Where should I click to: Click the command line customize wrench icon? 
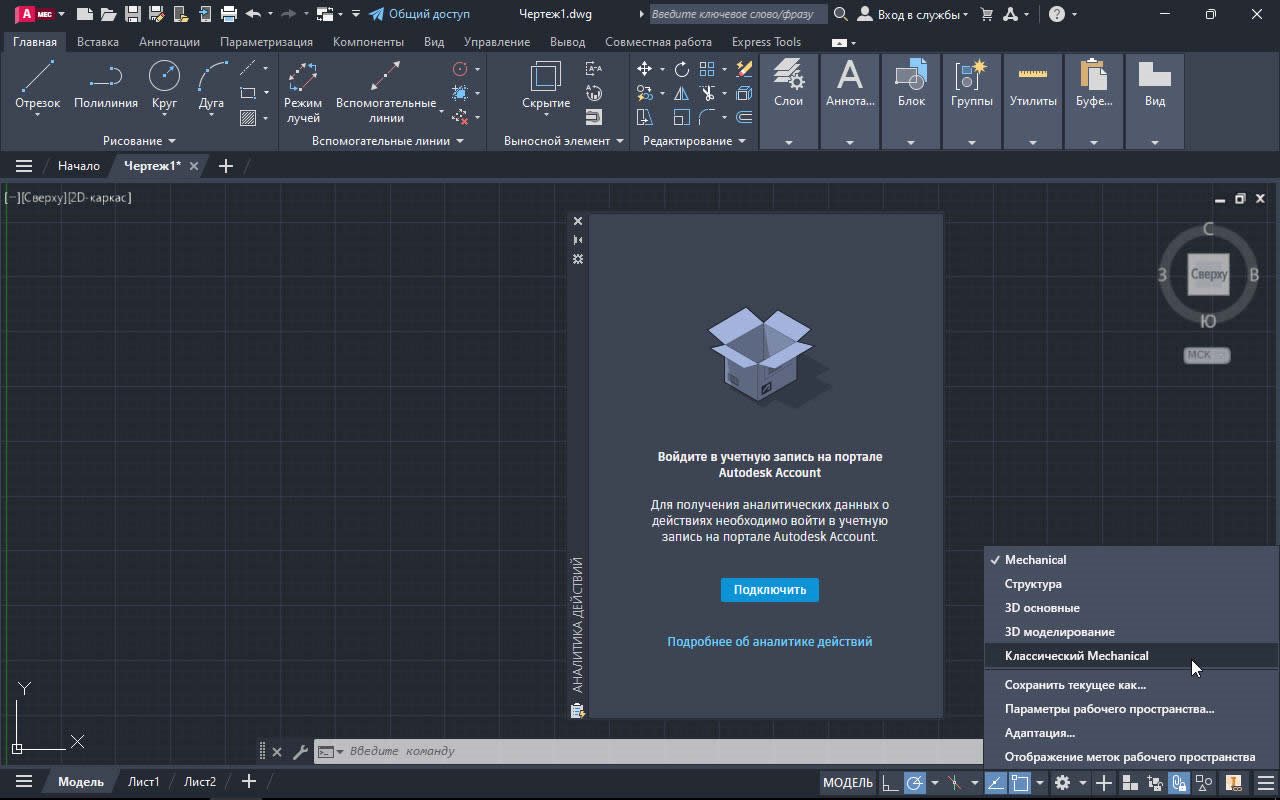300,751
